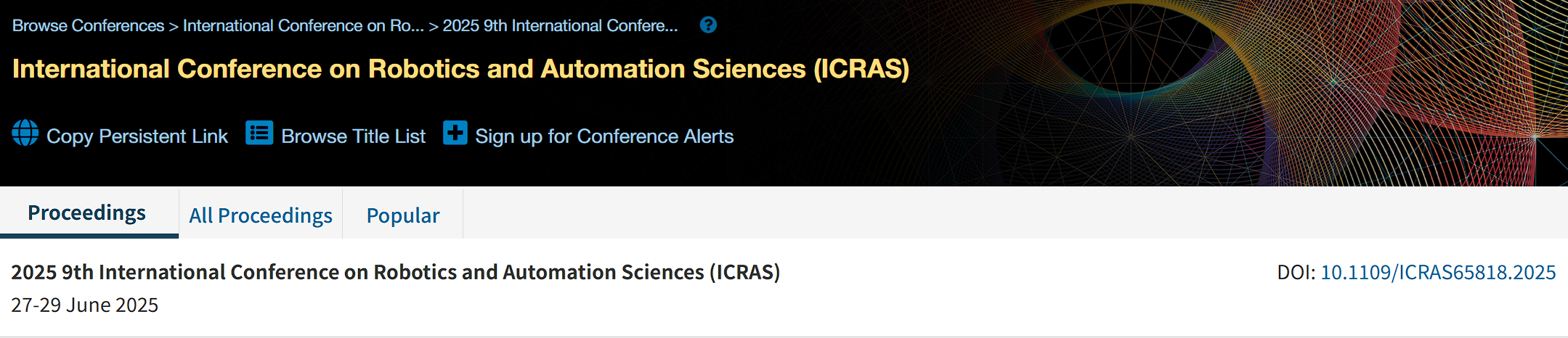Screen dimensions: 1568x338
Task: Click the 27-29 June 2025 date text
Action: tap(84, 305)
